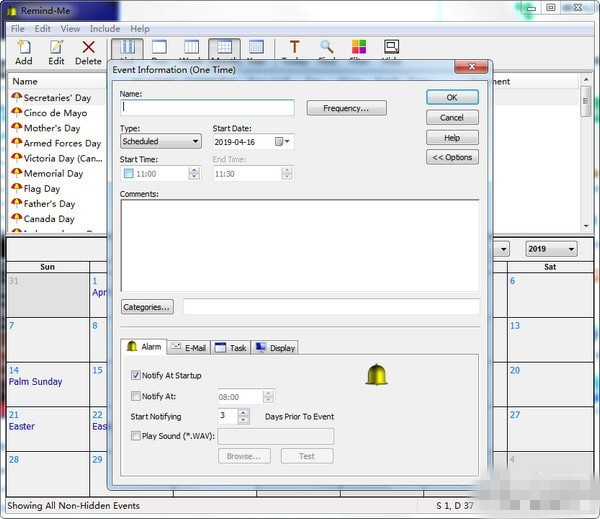Open the Include menu

[104, 29]
